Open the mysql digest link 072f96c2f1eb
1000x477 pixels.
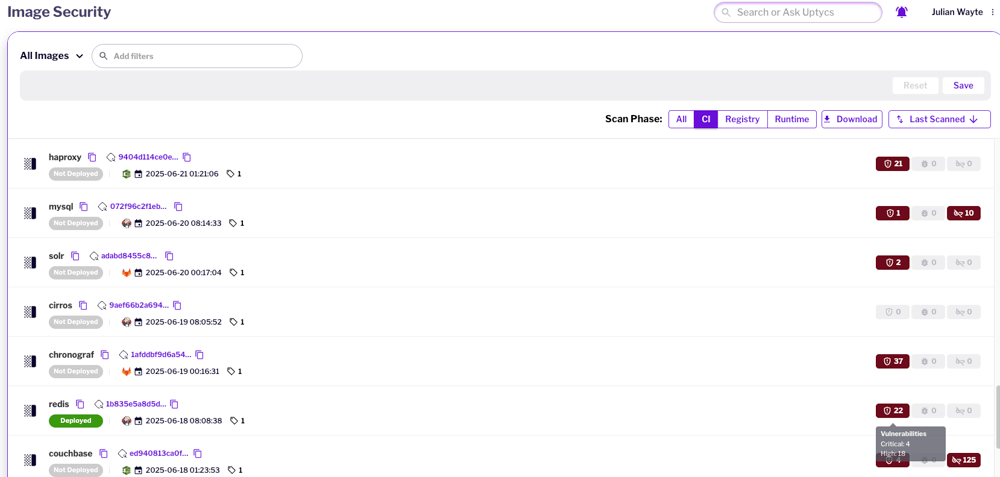(x=139, y=207)
